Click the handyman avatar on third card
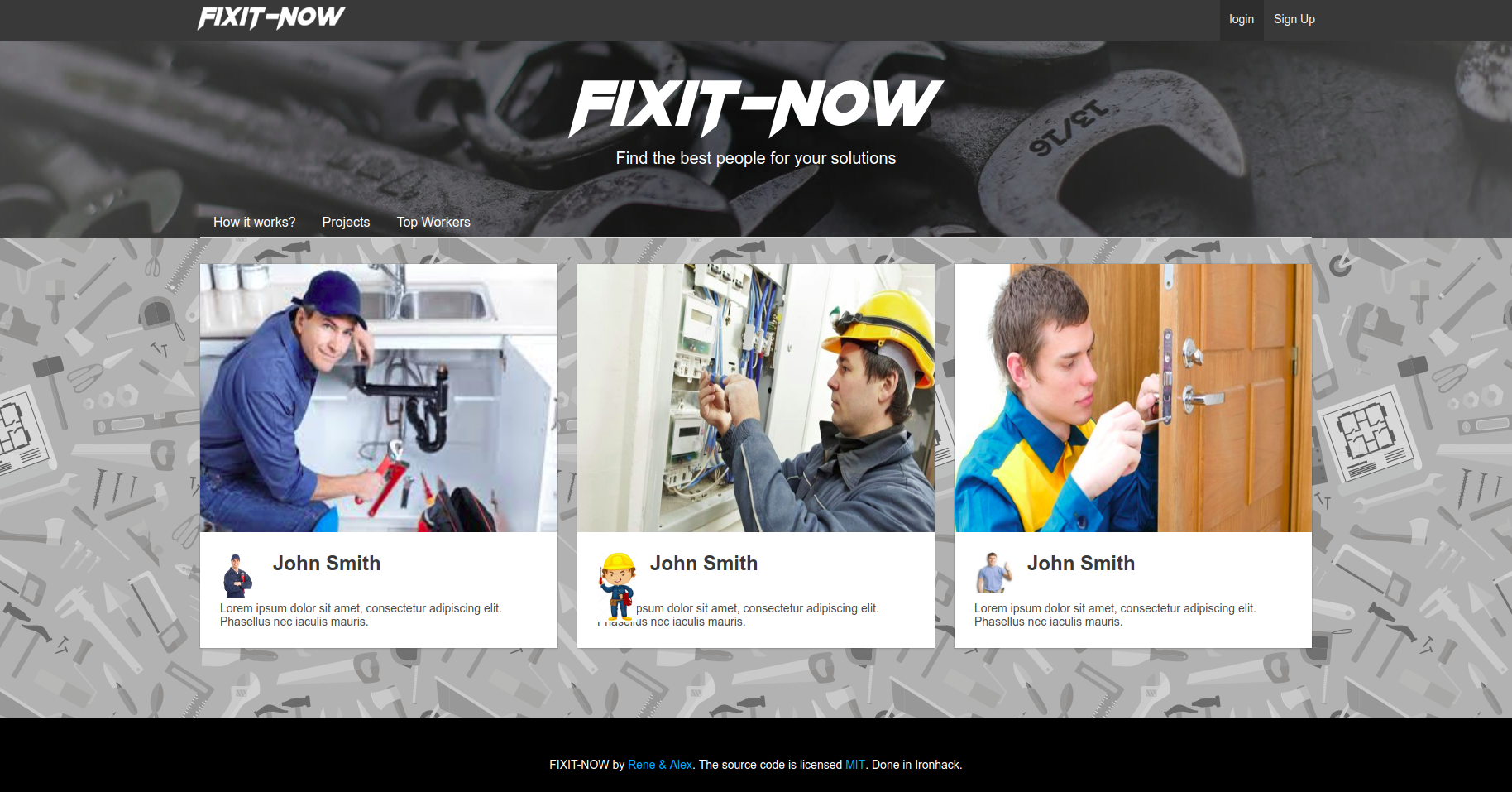 point(993,573)
